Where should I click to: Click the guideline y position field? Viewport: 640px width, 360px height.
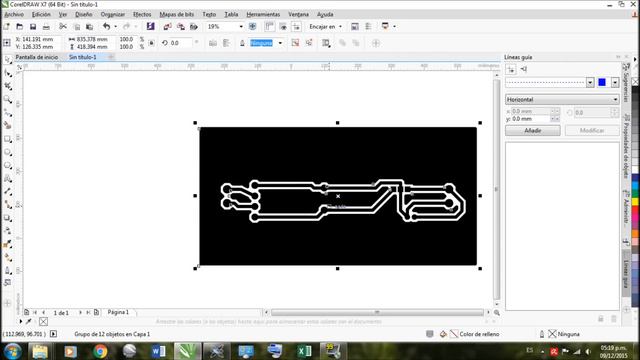pos(530,119)
